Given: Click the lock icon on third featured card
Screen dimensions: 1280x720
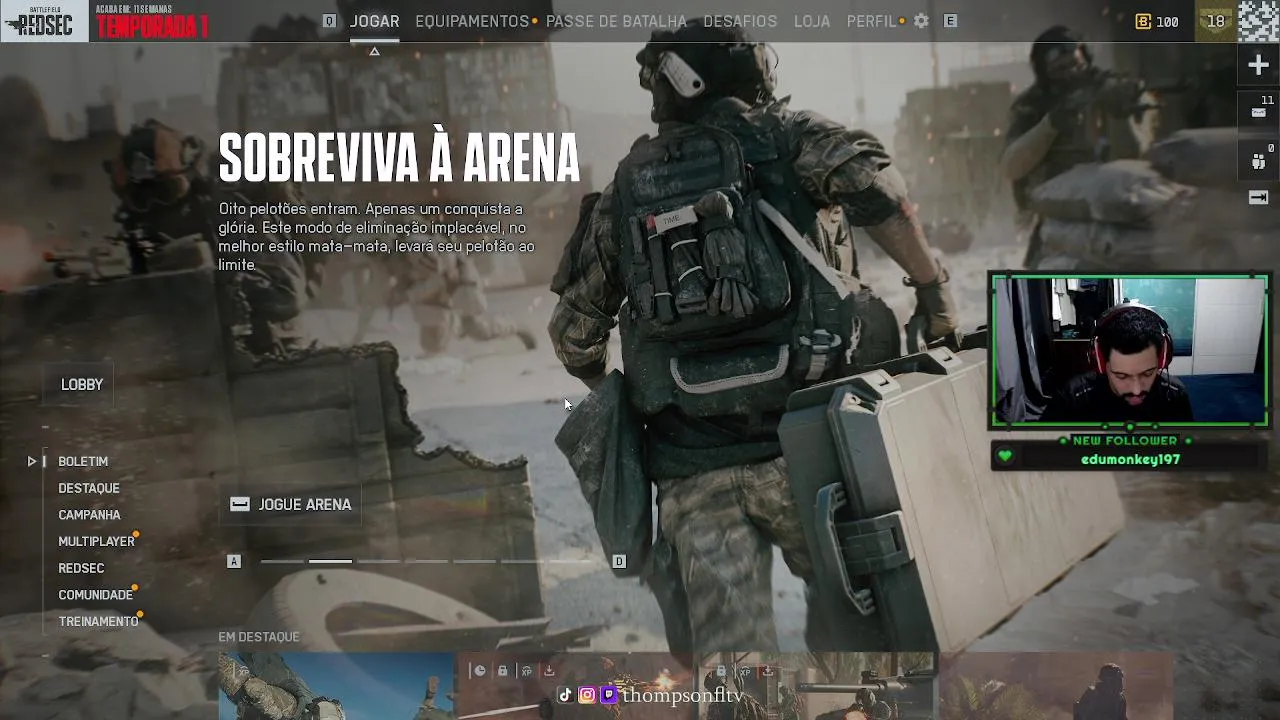Looking at the screenshot, I should point(721,671).
